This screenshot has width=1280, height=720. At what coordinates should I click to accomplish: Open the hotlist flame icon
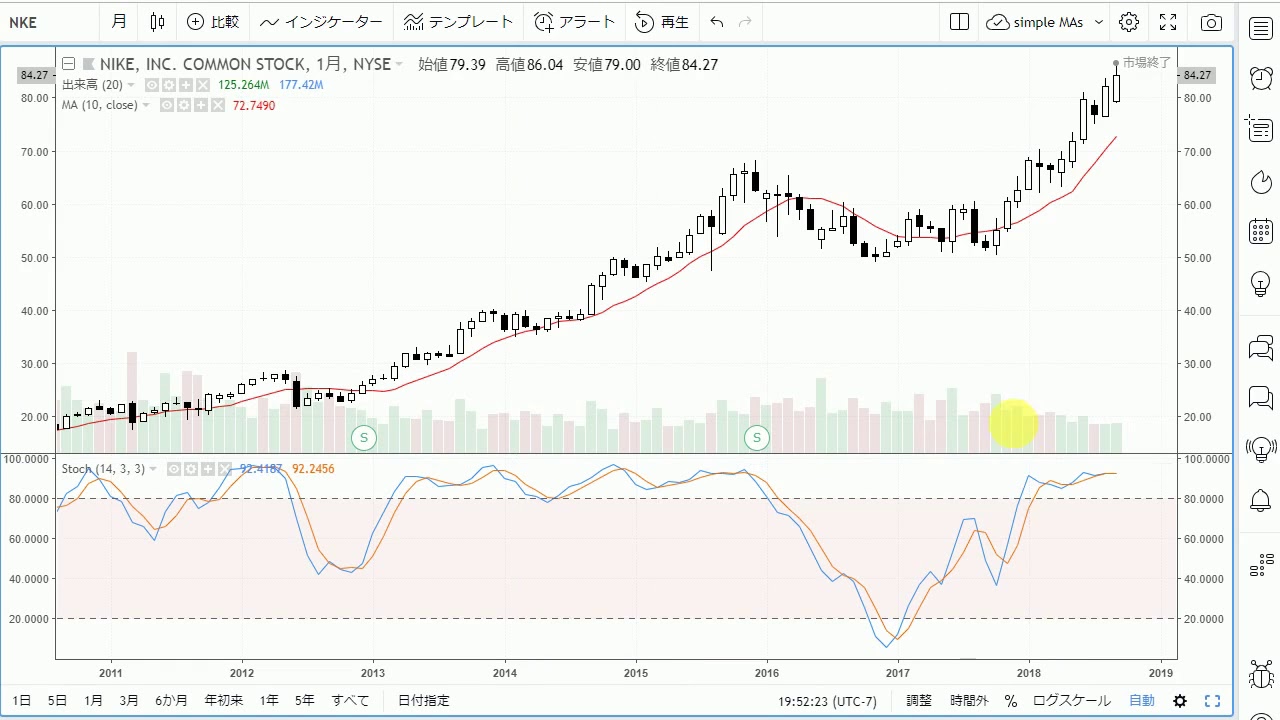[1261, 181]
